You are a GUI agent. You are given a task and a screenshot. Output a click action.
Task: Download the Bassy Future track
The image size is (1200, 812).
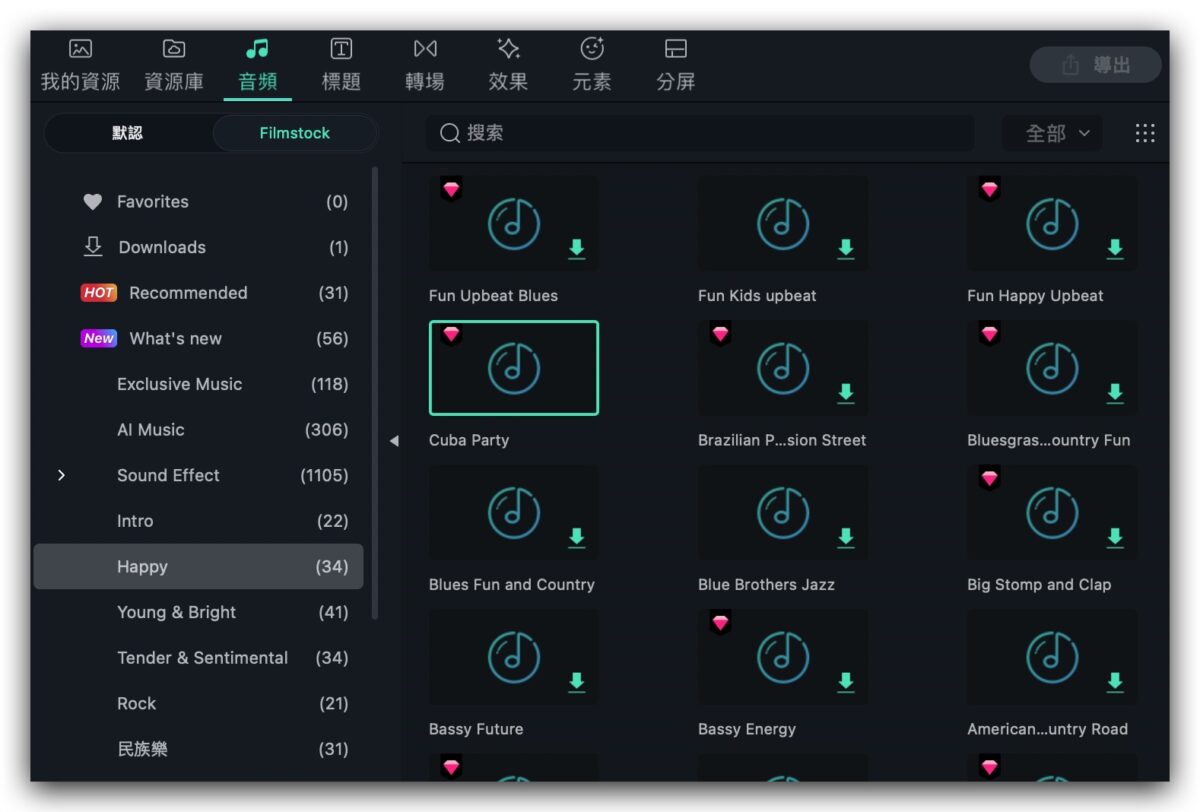(577, 682)
